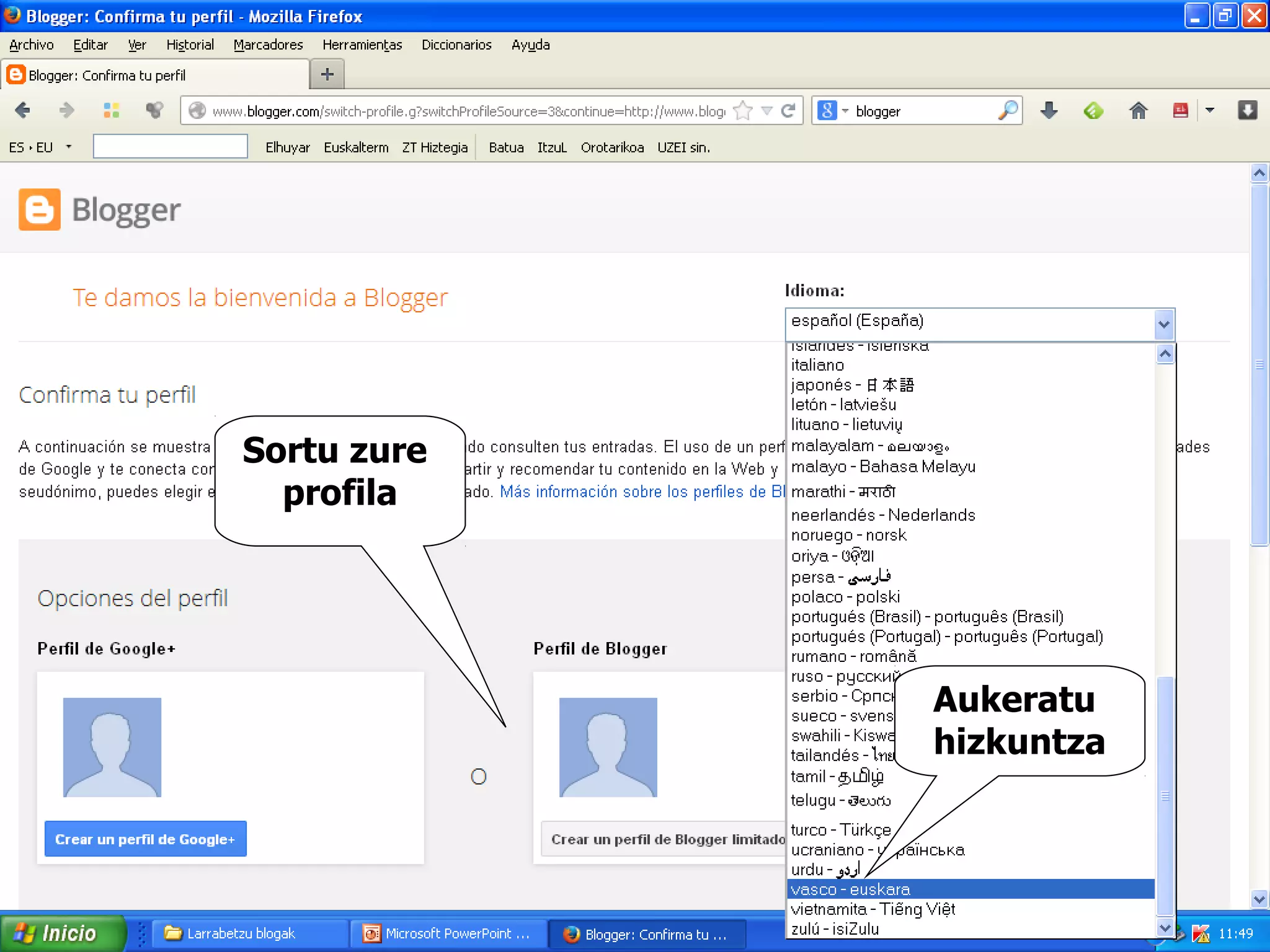The image size is (1270, 952).
Task: Click Crear un perfil de Blogger limitado
Action: pyautogui.click(x=664, y=839)
